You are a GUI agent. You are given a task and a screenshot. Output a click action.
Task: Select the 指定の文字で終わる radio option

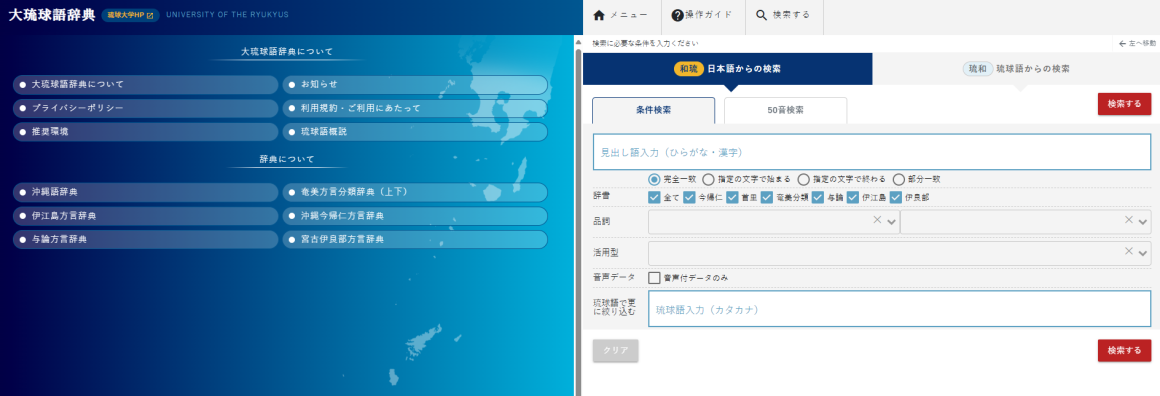coord(804,179)
